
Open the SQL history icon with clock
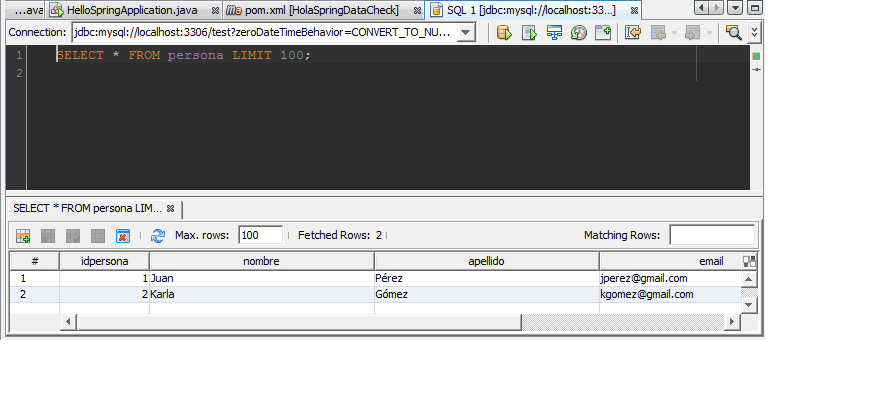coord(579,33)
